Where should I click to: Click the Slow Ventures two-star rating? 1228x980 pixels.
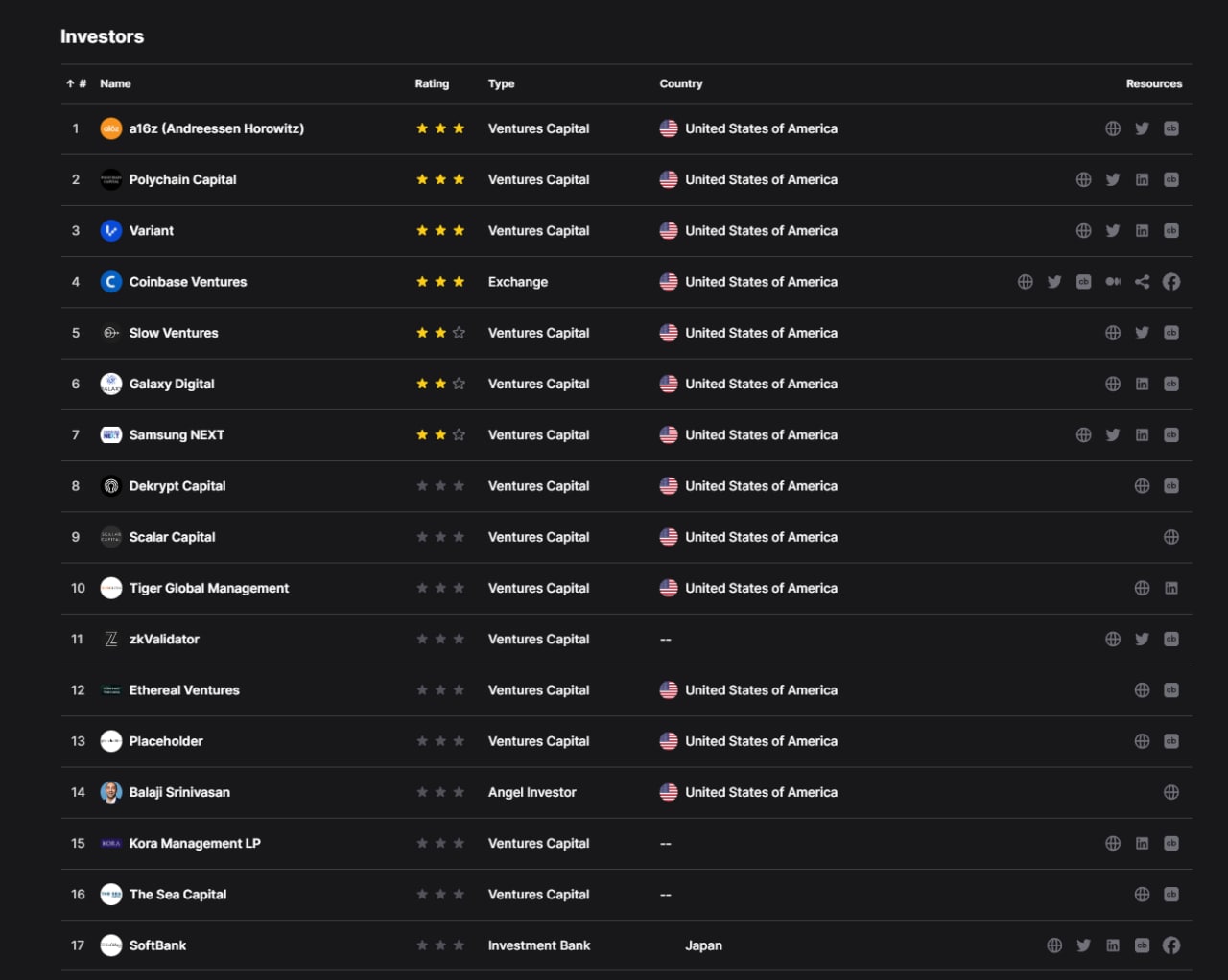(440, 333)
